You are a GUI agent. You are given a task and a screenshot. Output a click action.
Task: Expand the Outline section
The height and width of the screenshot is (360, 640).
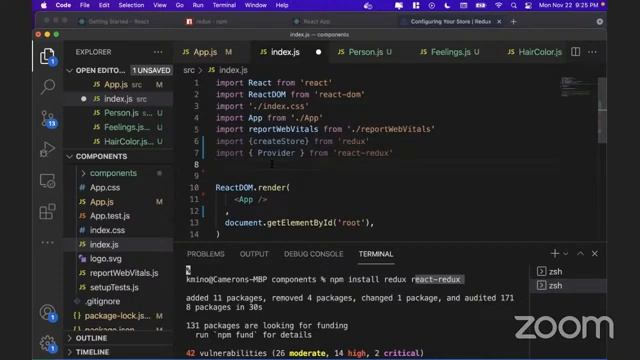tap(69, 338)
